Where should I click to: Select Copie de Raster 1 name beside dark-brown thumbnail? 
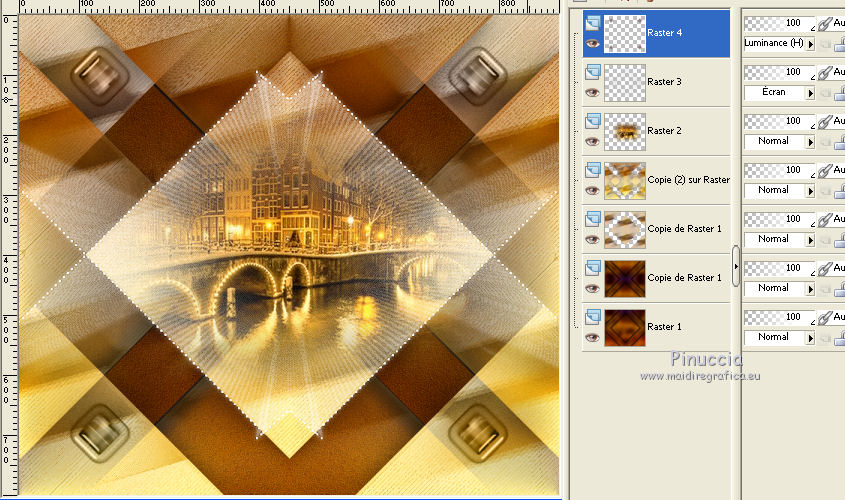coord(684,278)
